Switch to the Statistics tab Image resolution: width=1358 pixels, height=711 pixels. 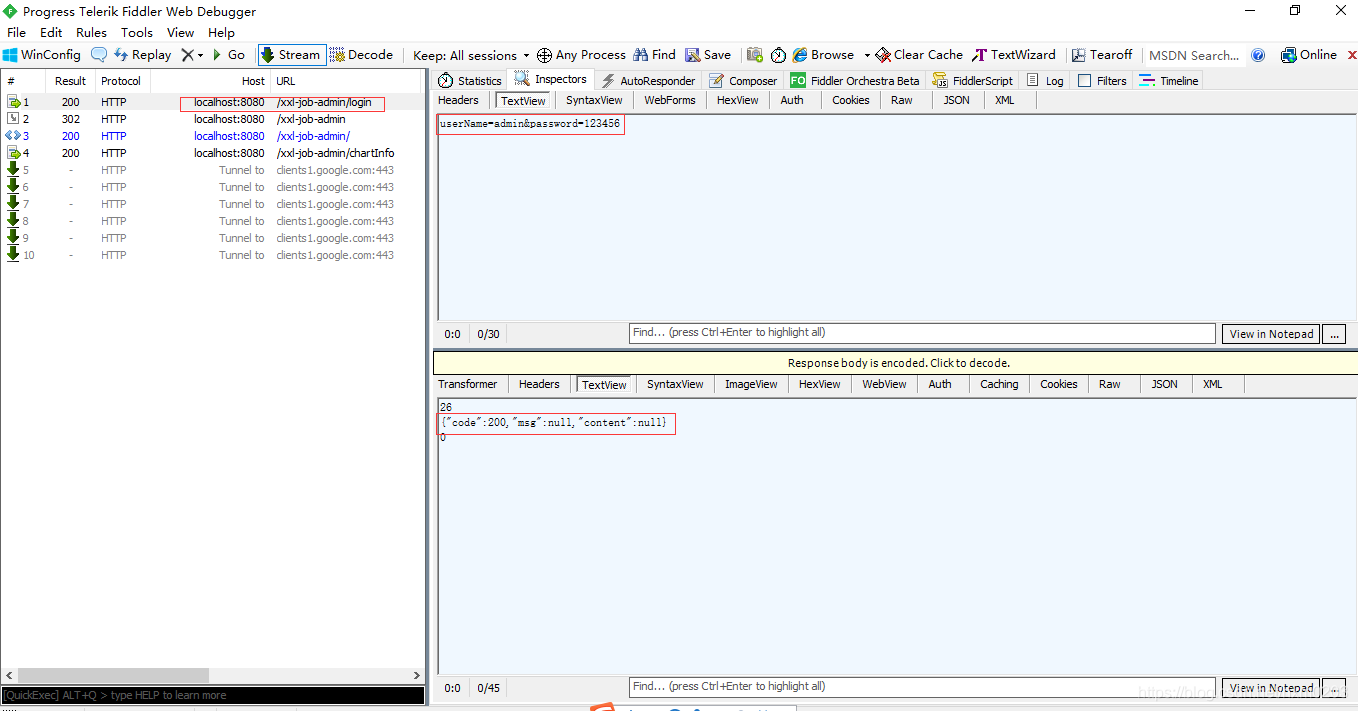point(470,80)
